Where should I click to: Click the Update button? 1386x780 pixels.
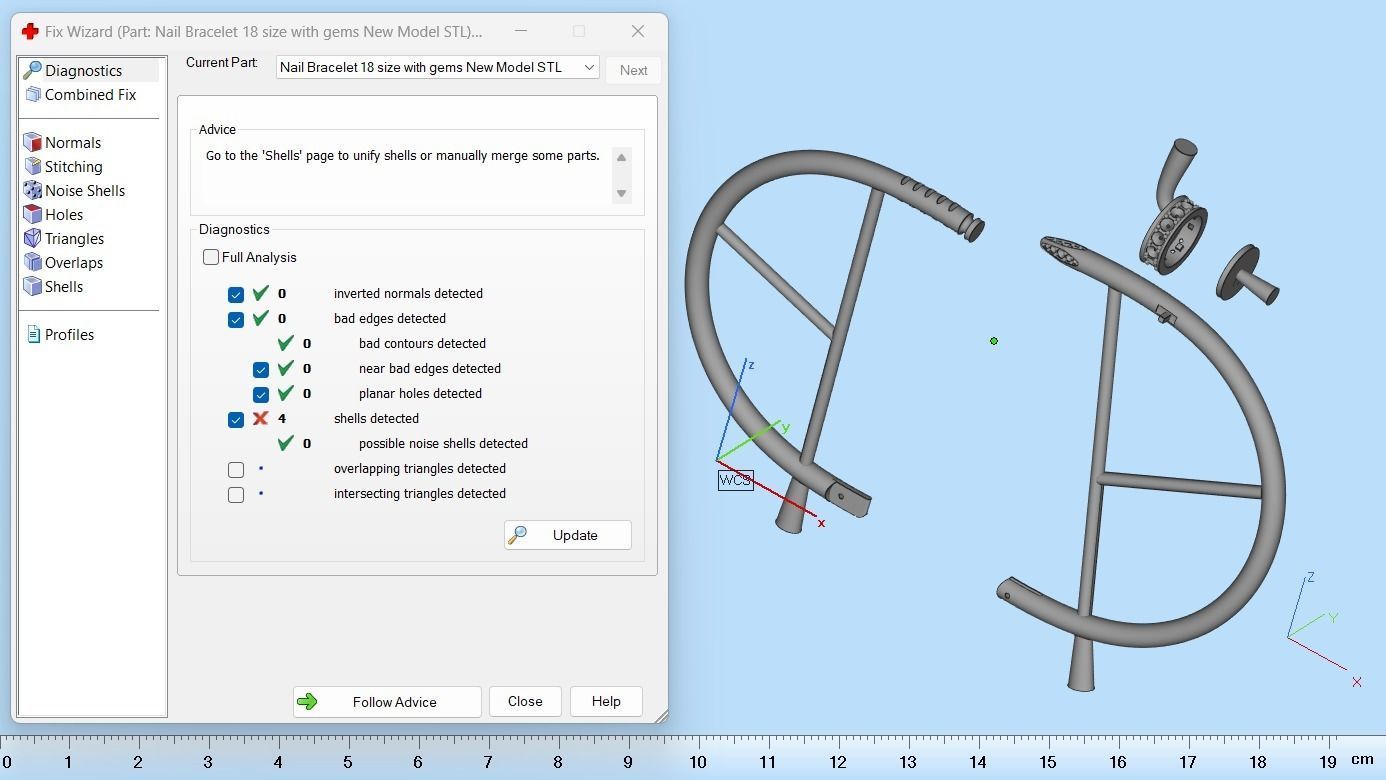tap(568, 535)
